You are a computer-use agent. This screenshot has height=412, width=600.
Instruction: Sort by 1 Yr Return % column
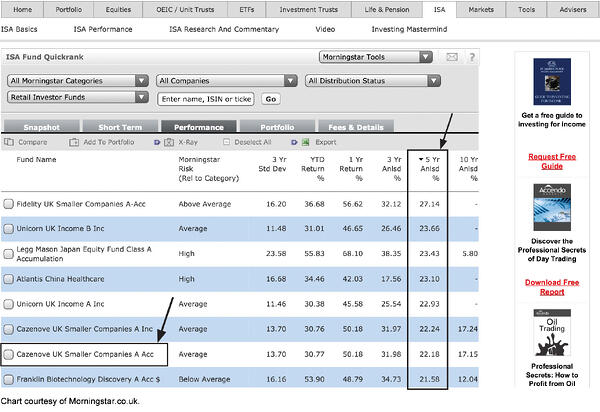351,169
